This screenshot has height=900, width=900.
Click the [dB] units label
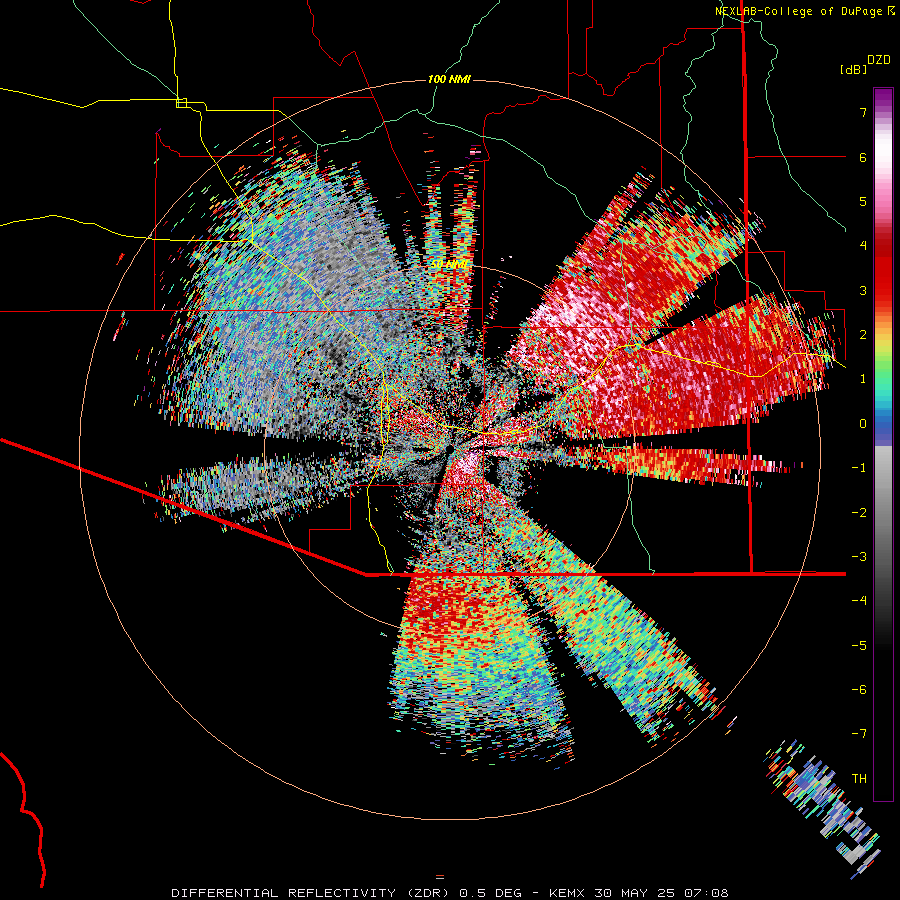pos(854,69)
